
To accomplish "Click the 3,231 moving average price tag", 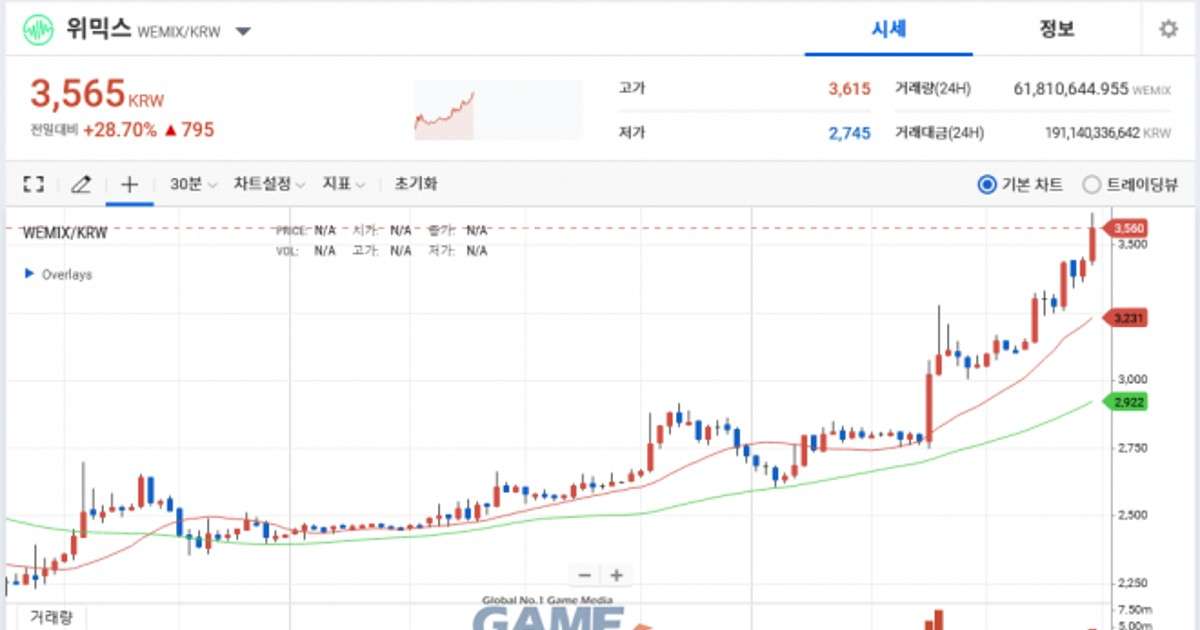I will (1124, 318).
